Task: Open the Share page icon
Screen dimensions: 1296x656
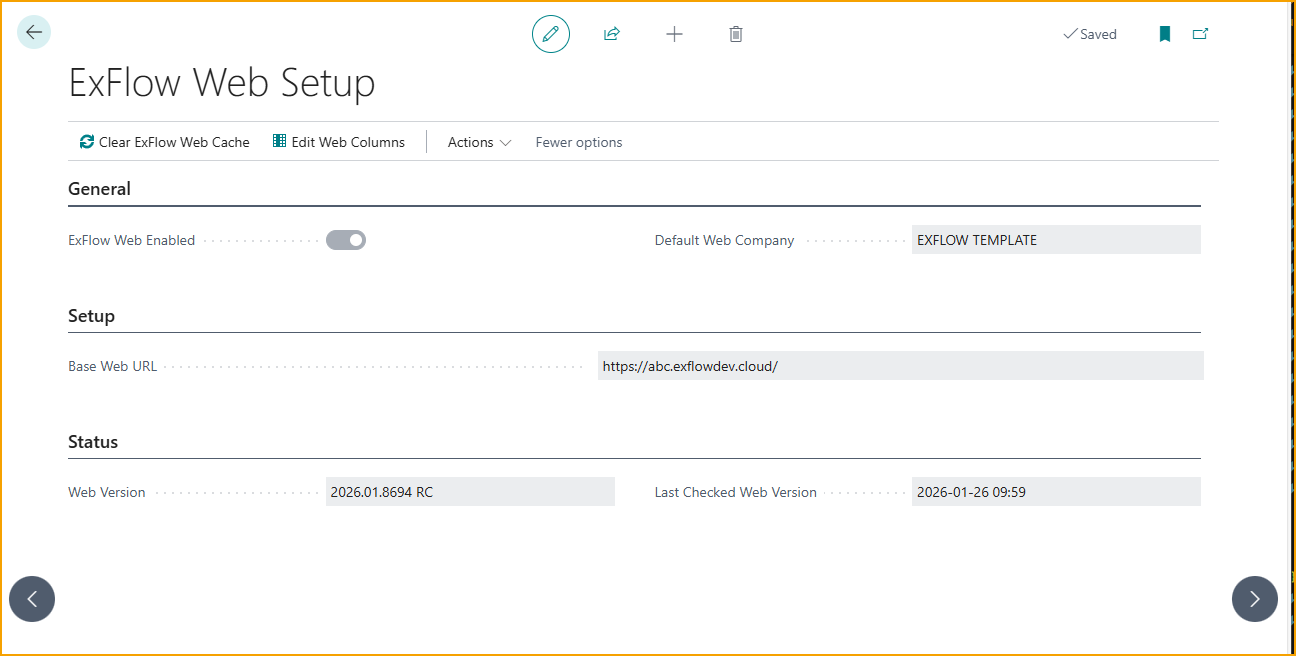Action: (x=612, y=33)
